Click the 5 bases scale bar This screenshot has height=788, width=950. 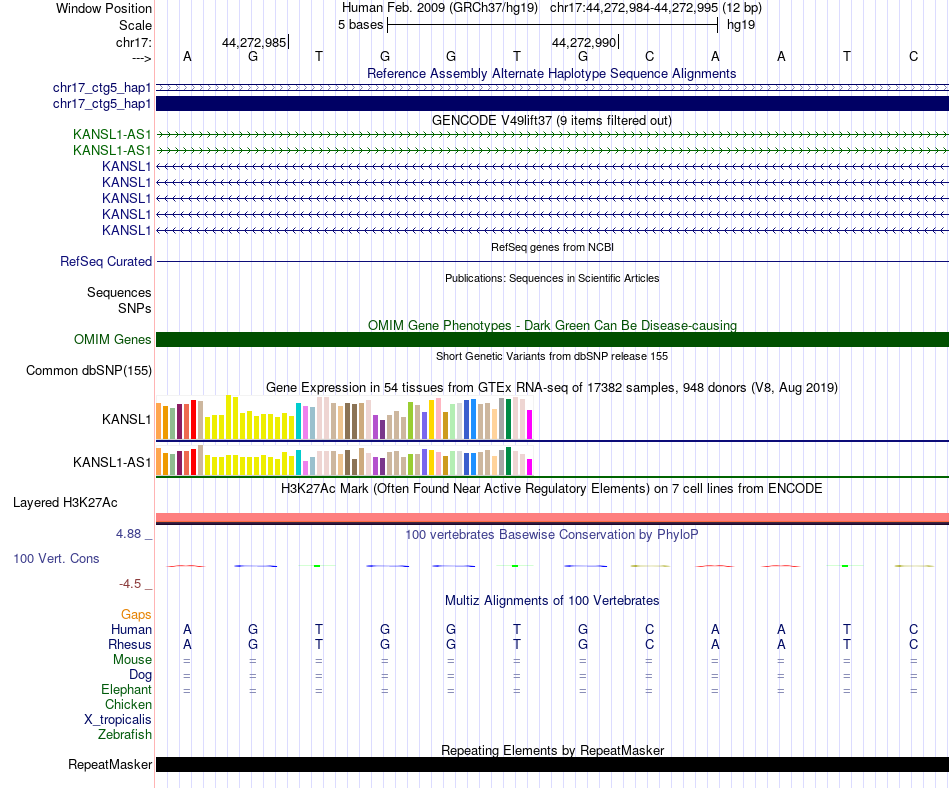pyautogui.click(x=552, y=25)
